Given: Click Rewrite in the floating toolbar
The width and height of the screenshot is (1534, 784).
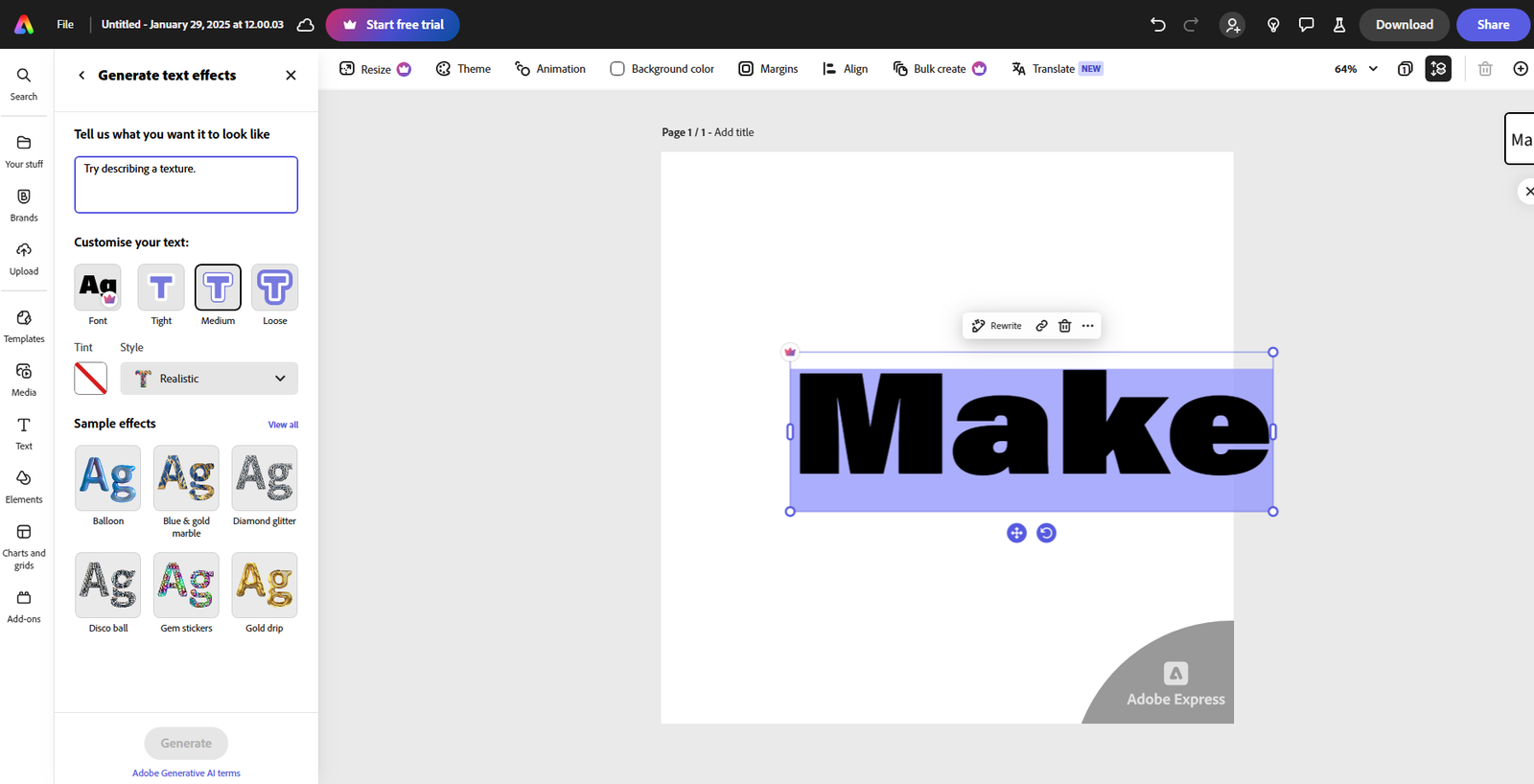Looking at the screenshot, I should [997, 326].
